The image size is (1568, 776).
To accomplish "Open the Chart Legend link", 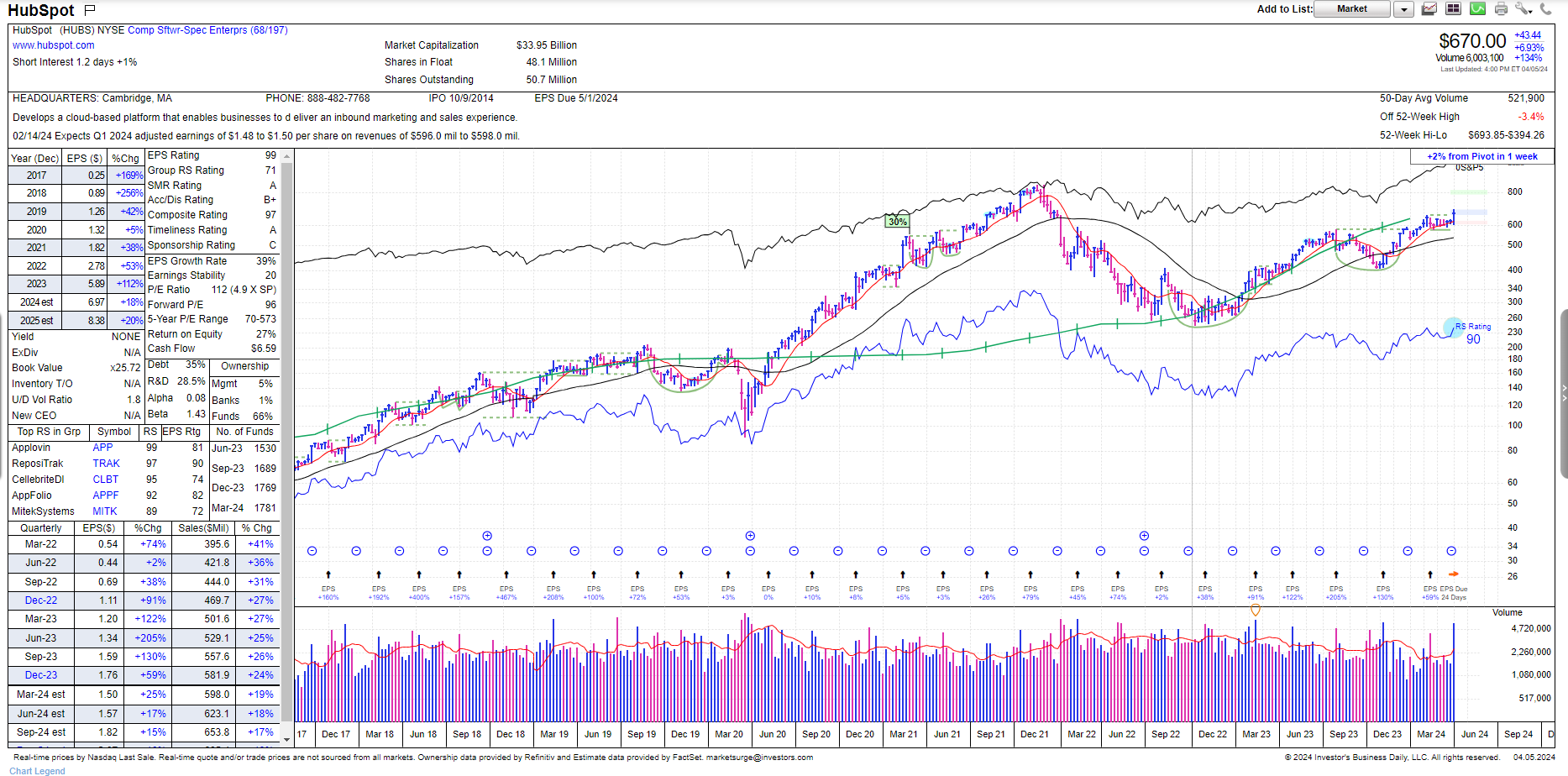I will 37,771.
